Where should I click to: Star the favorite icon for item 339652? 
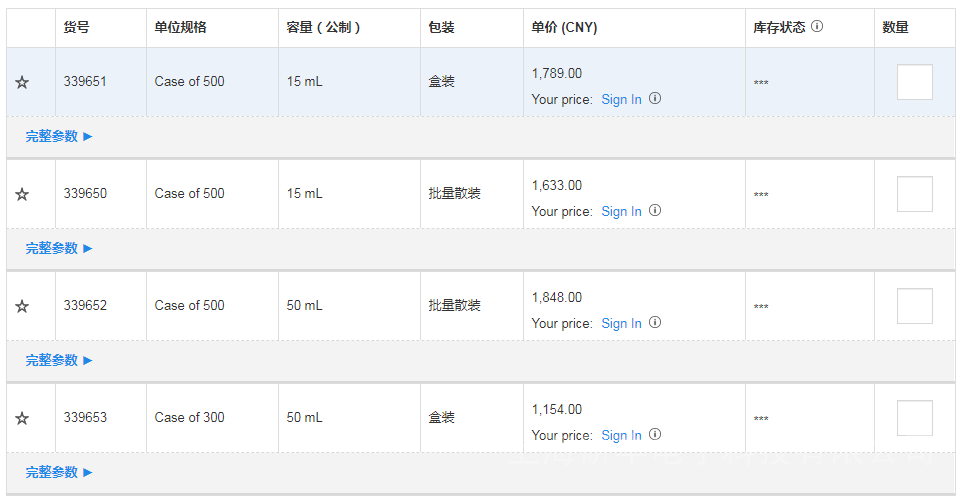[22, 306]
